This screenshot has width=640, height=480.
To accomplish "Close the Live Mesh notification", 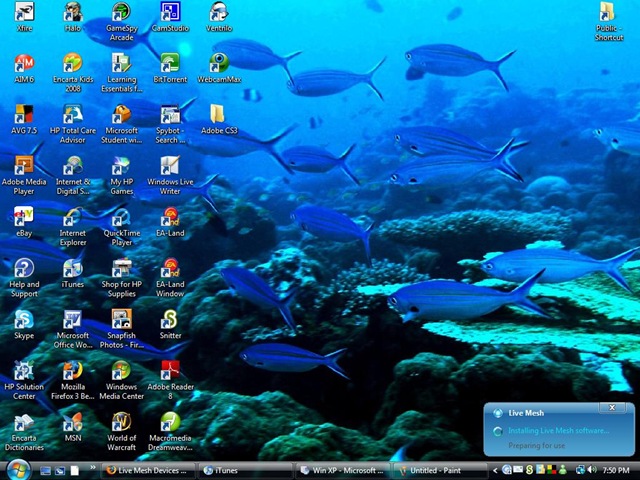I will click(612, 407).
